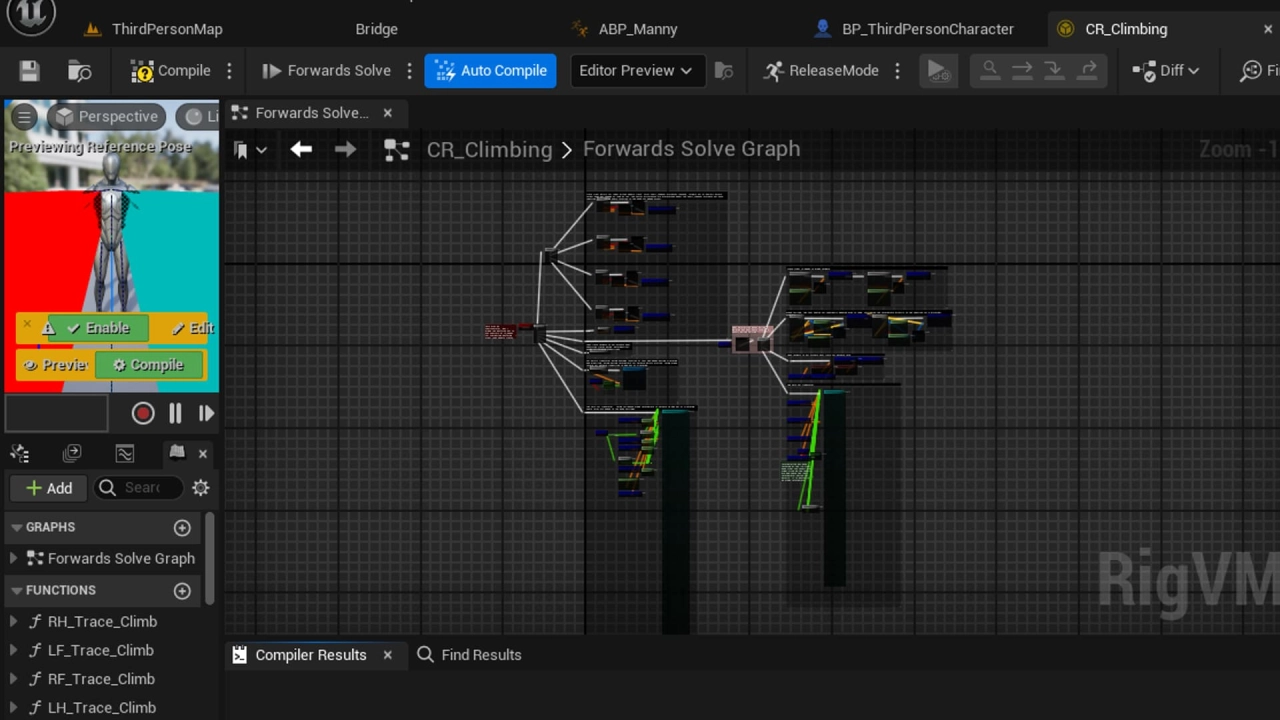Select the LH_Trace_Climb function
Viewport: 1280px width, 720px height.
(x=101, y=707)
